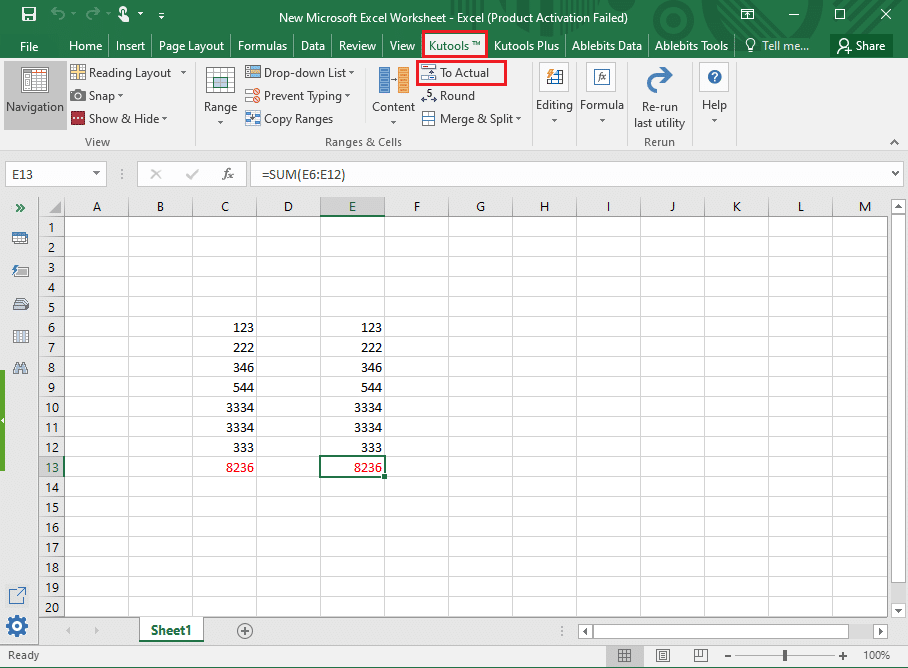Click the Insert Function fx icon
908x668 pixels.
point(228,174)
